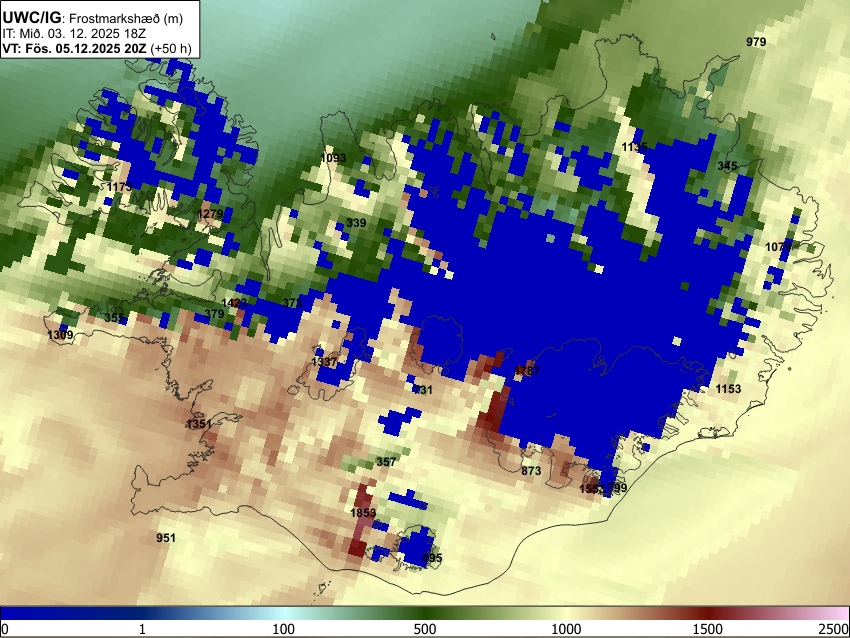
Task: Click the freezing level value 979
Action: click(756, 42)
